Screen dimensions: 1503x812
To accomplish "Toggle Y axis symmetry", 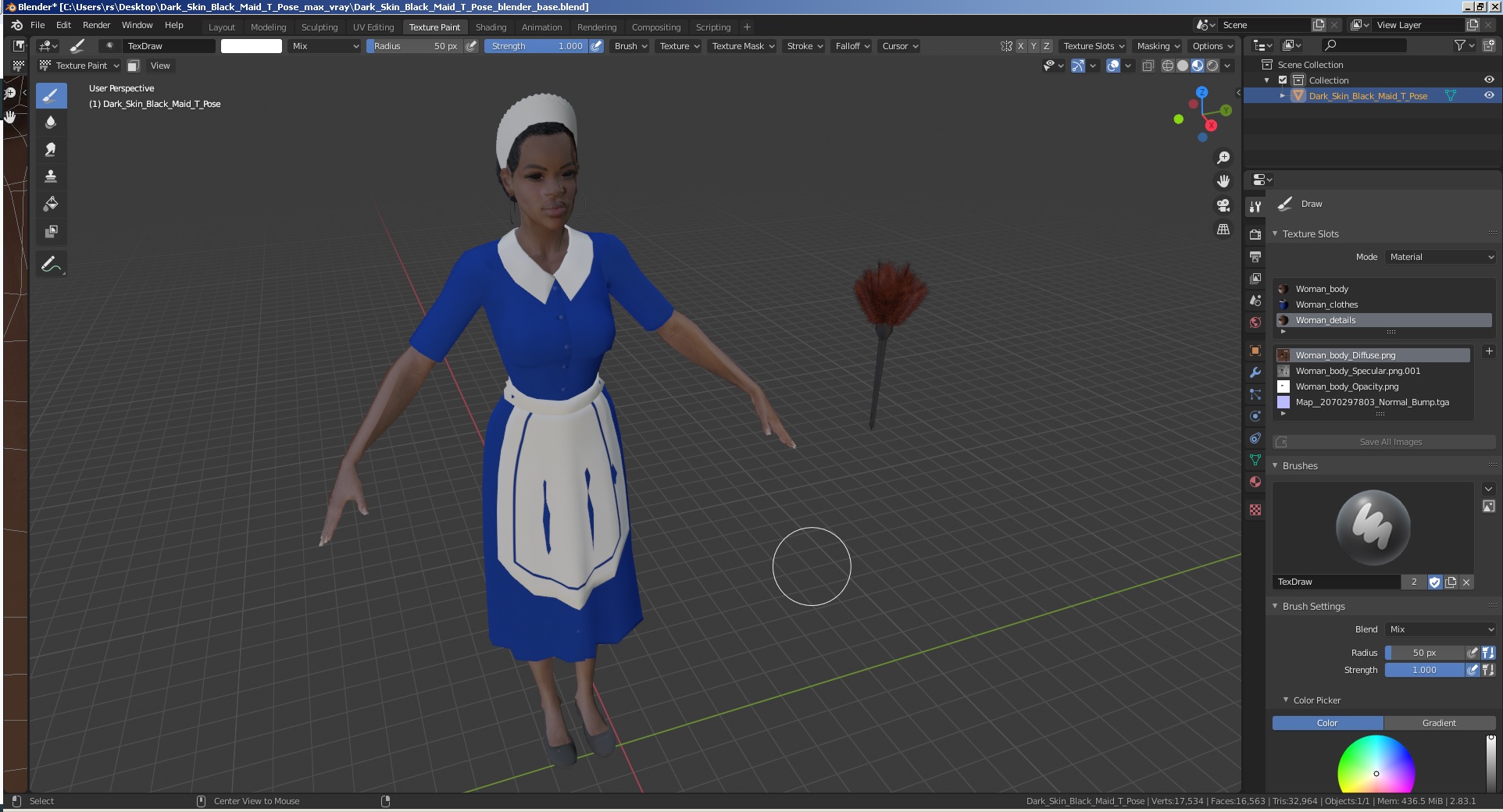I will [x=1034, y=46].
